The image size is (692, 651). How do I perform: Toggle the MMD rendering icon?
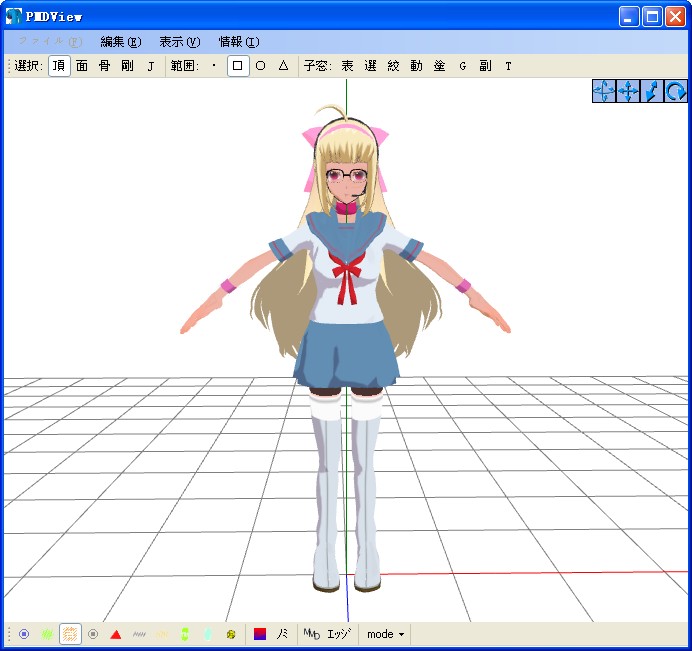[312, 634]
